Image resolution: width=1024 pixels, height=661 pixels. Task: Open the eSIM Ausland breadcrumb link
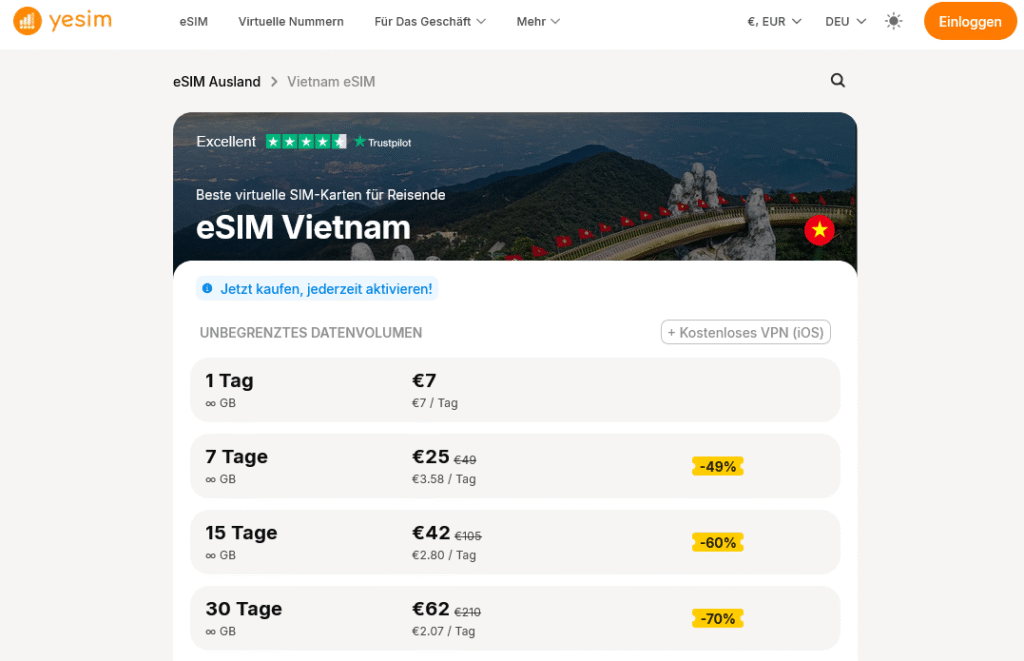(x=217, y=81)
